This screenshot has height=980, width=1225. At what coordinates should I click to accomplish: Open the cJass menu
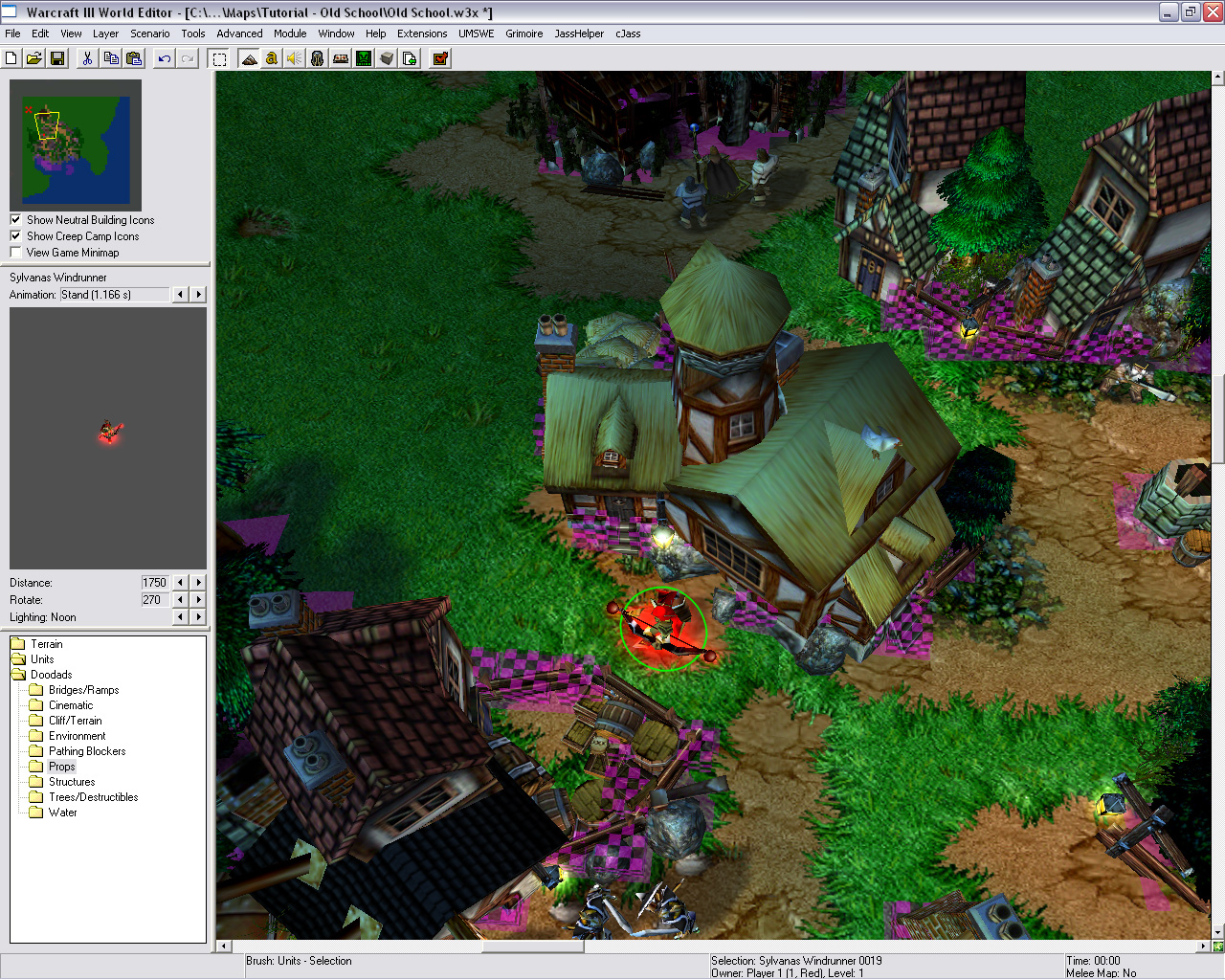[x=628, y=33]
